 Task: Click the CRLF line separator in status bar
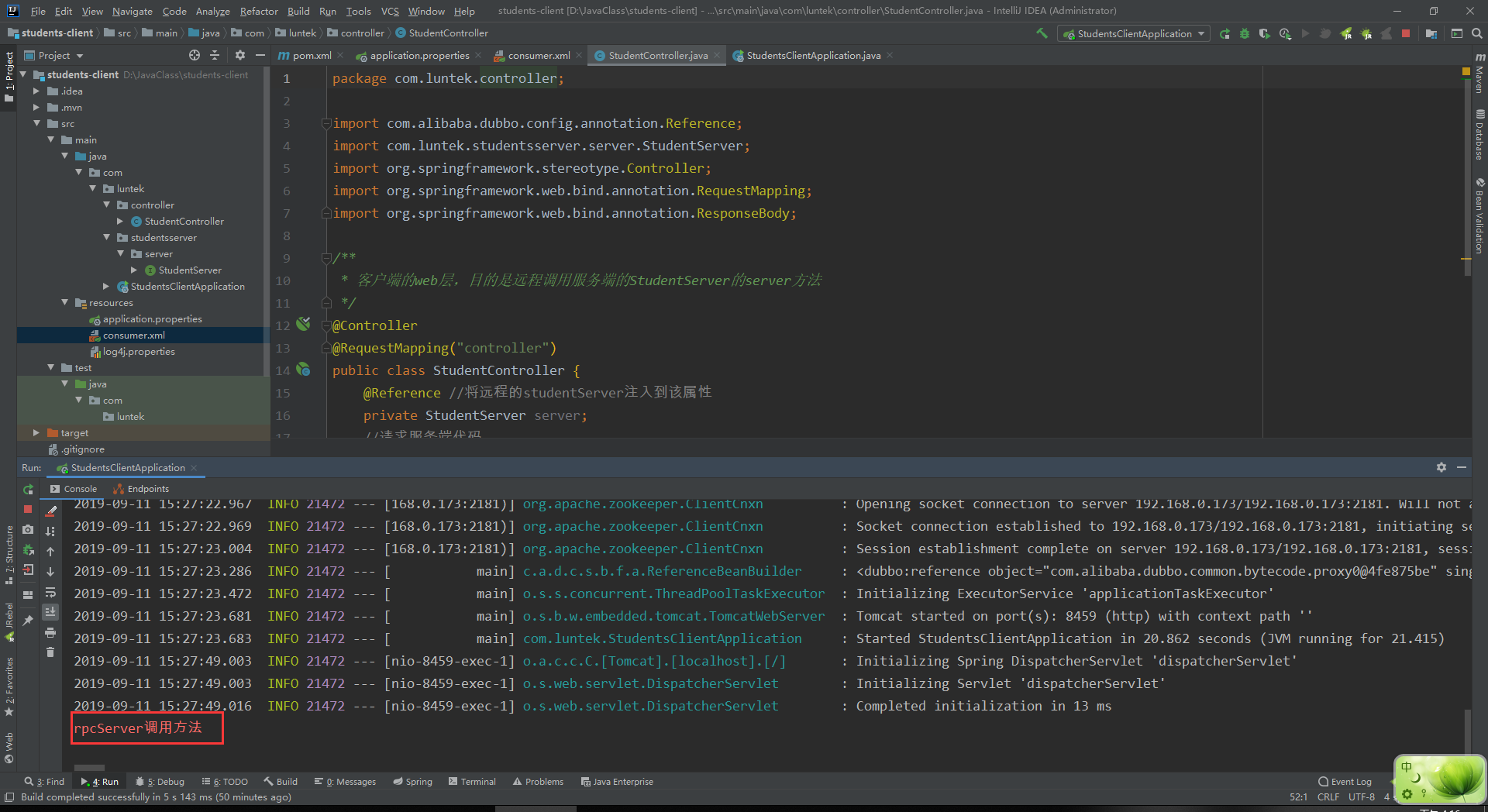point(1328,797)
